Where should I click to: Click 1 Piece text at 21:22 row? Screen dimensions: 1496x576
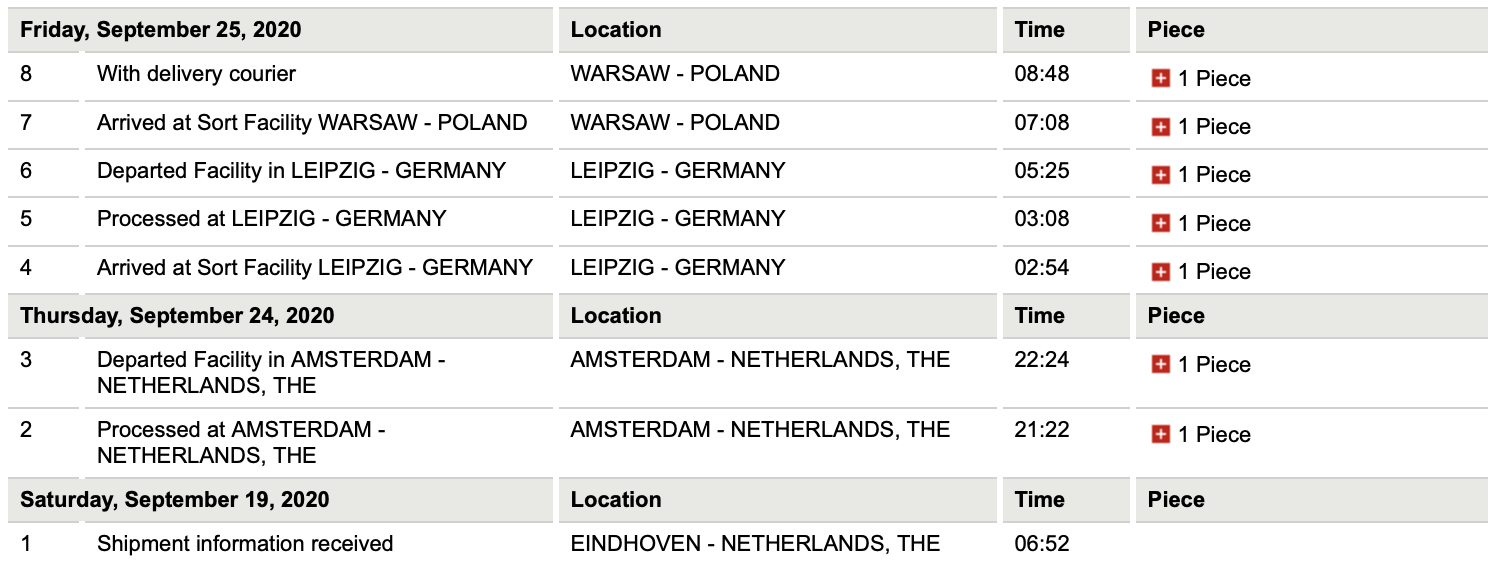tap(1214, 435)
